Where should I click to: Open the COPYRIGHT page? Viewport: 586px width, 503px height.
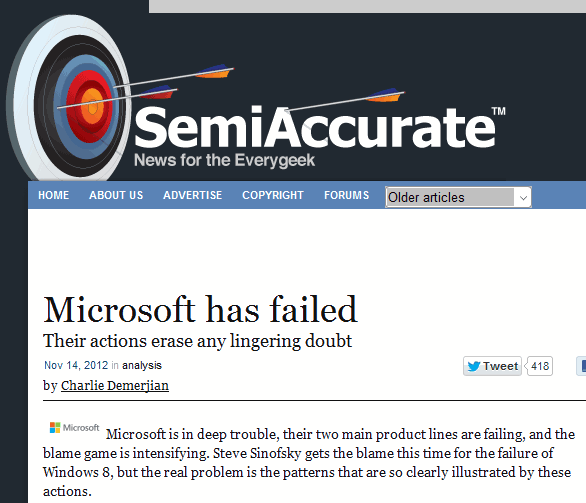pos(273,195)
